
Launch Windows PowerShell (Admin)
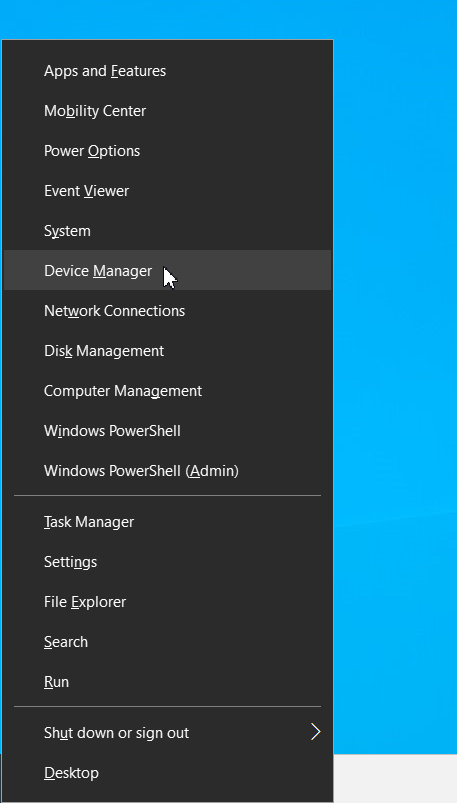(167, 470)
